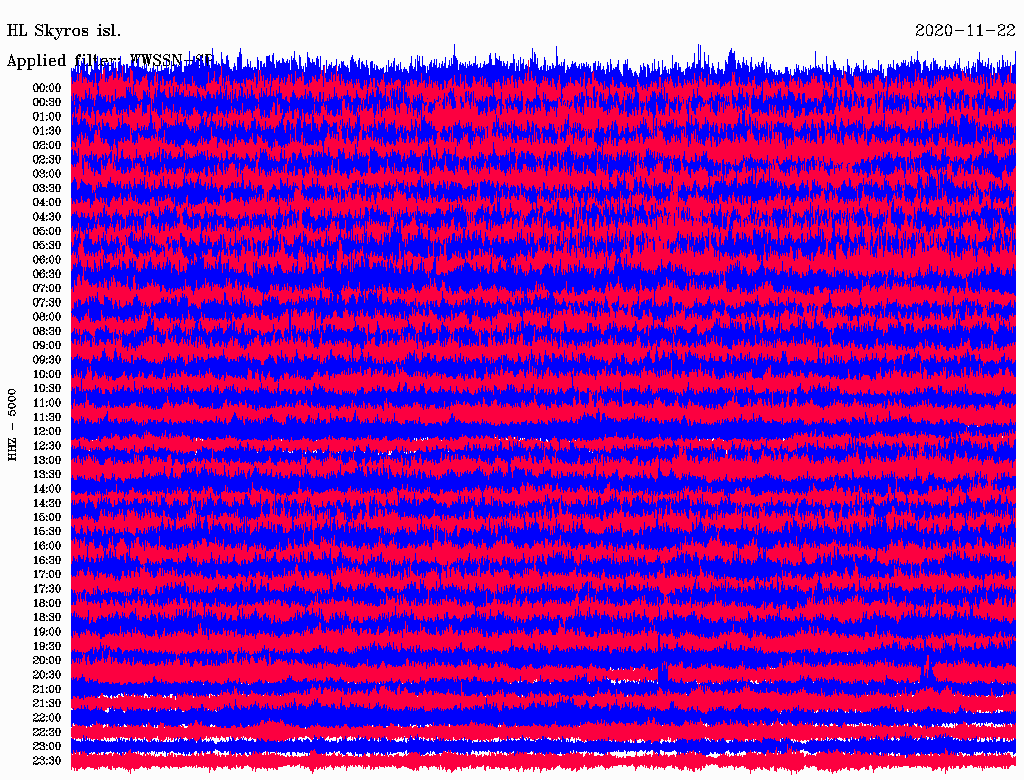The height and width of the screenshot is (780, 1024).
Task: Select the 01:00 time label
Action: [47, 117]
